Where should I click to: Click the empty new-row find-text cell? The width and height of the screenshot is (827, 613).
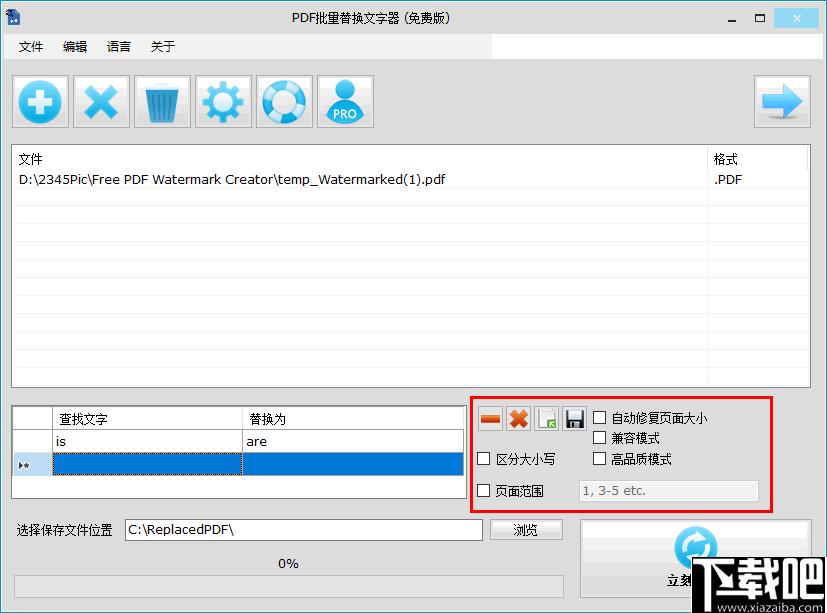147,464
